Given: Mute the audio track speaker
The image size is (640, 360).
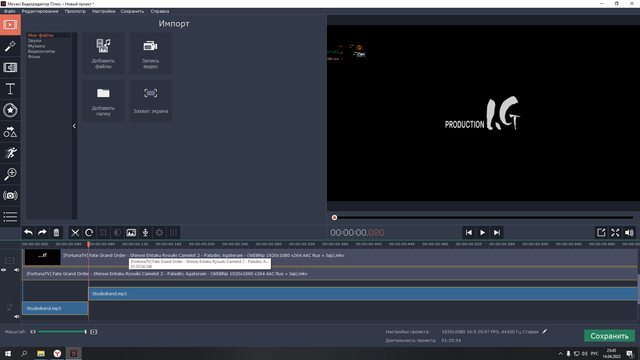Looking at the screenshot, I should [17, 316].
